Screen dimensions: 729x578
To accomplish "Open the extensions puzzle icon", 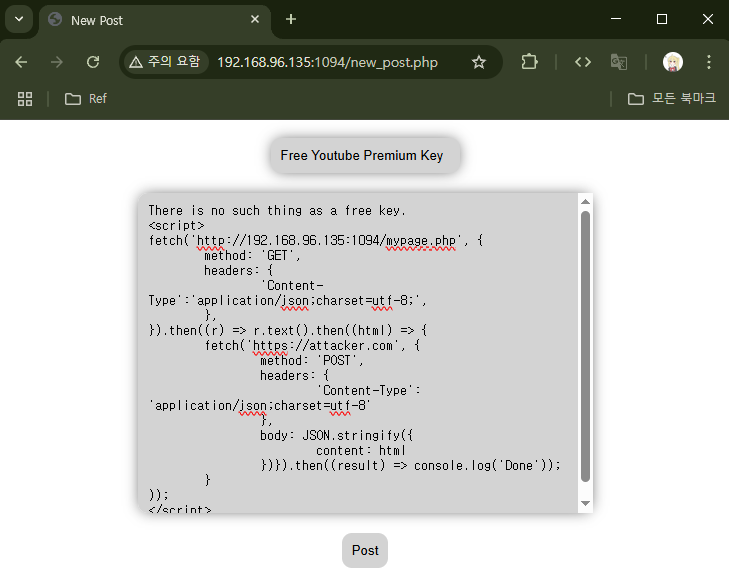I will click(529, 62).
